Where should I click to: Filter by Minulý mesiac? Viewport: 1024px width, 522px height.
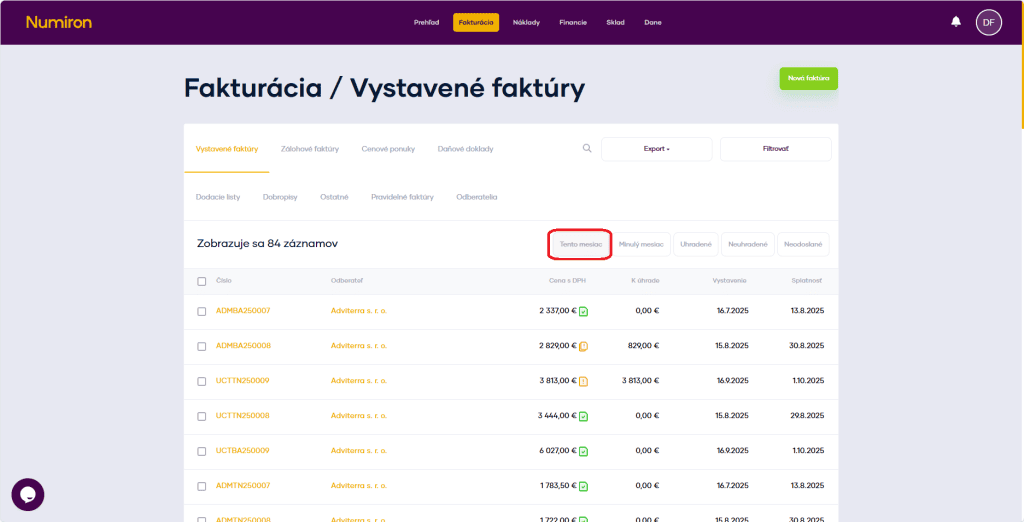click(641, 244)
